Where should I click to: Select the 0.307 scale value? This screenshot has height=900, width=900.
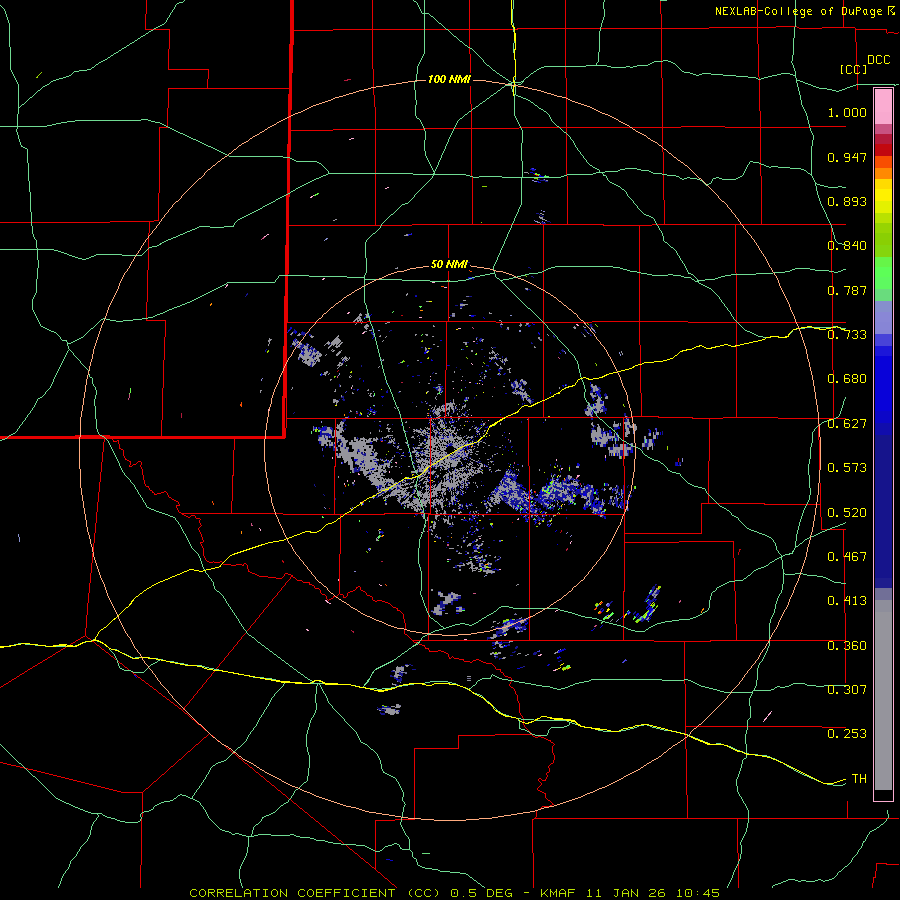(847, 690)
